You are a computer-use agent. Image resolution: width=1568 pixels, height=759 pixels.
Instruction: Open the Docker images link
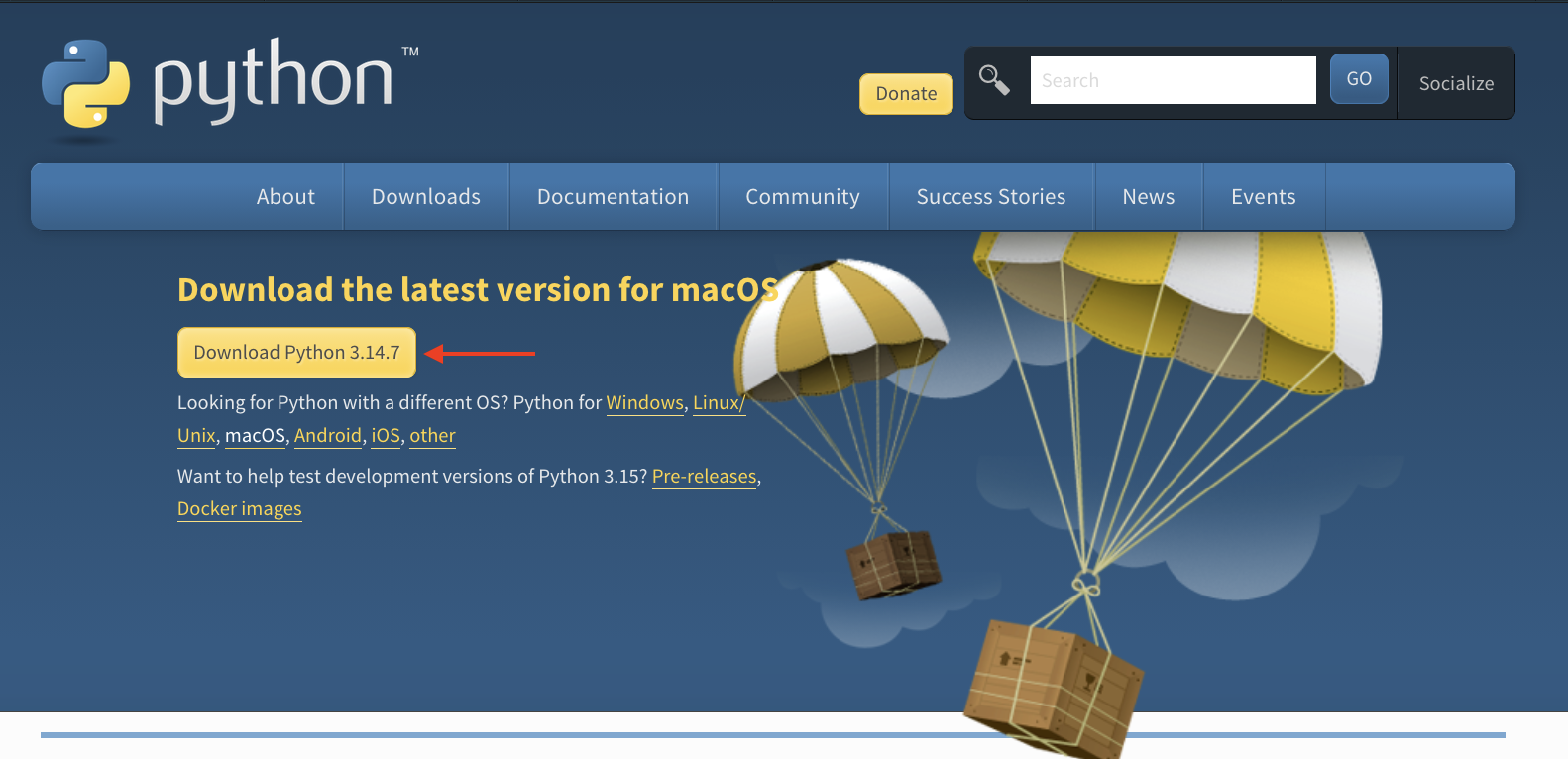click(x=240, y=509)
